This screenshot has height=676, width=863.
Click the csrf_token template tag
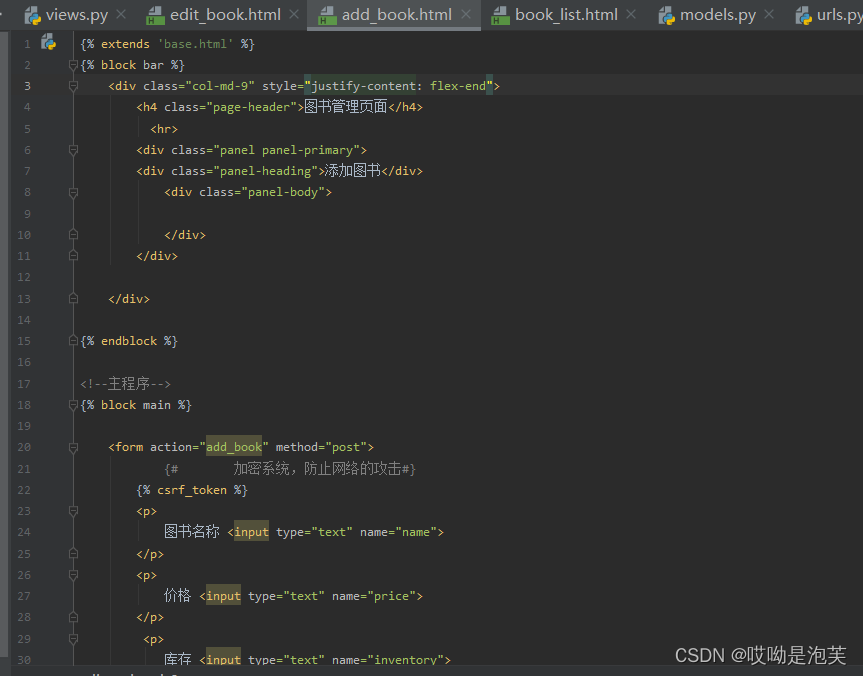coord(192,490)
